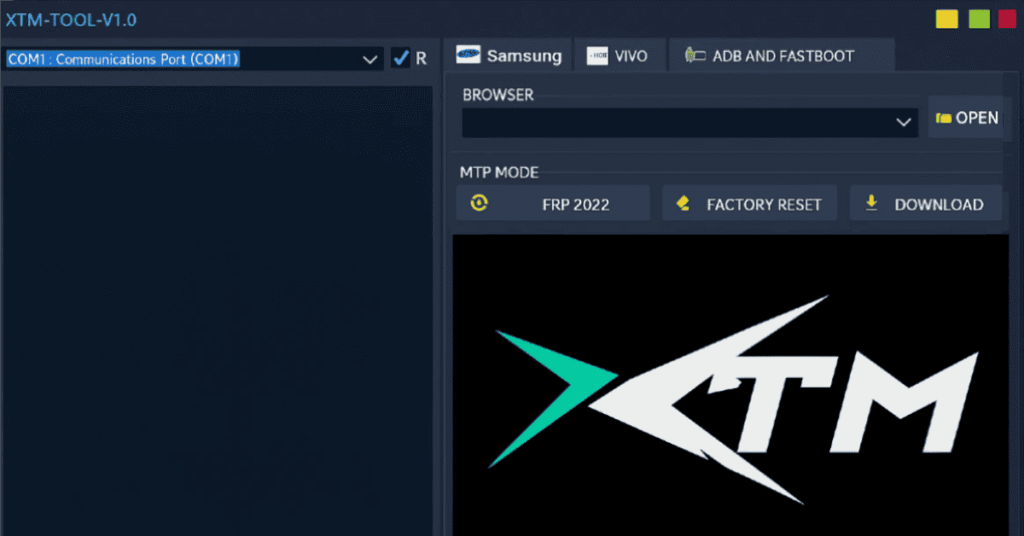
Task: Click the XTM-TOOL-V1.0 title text
Action: pos(71,20)
